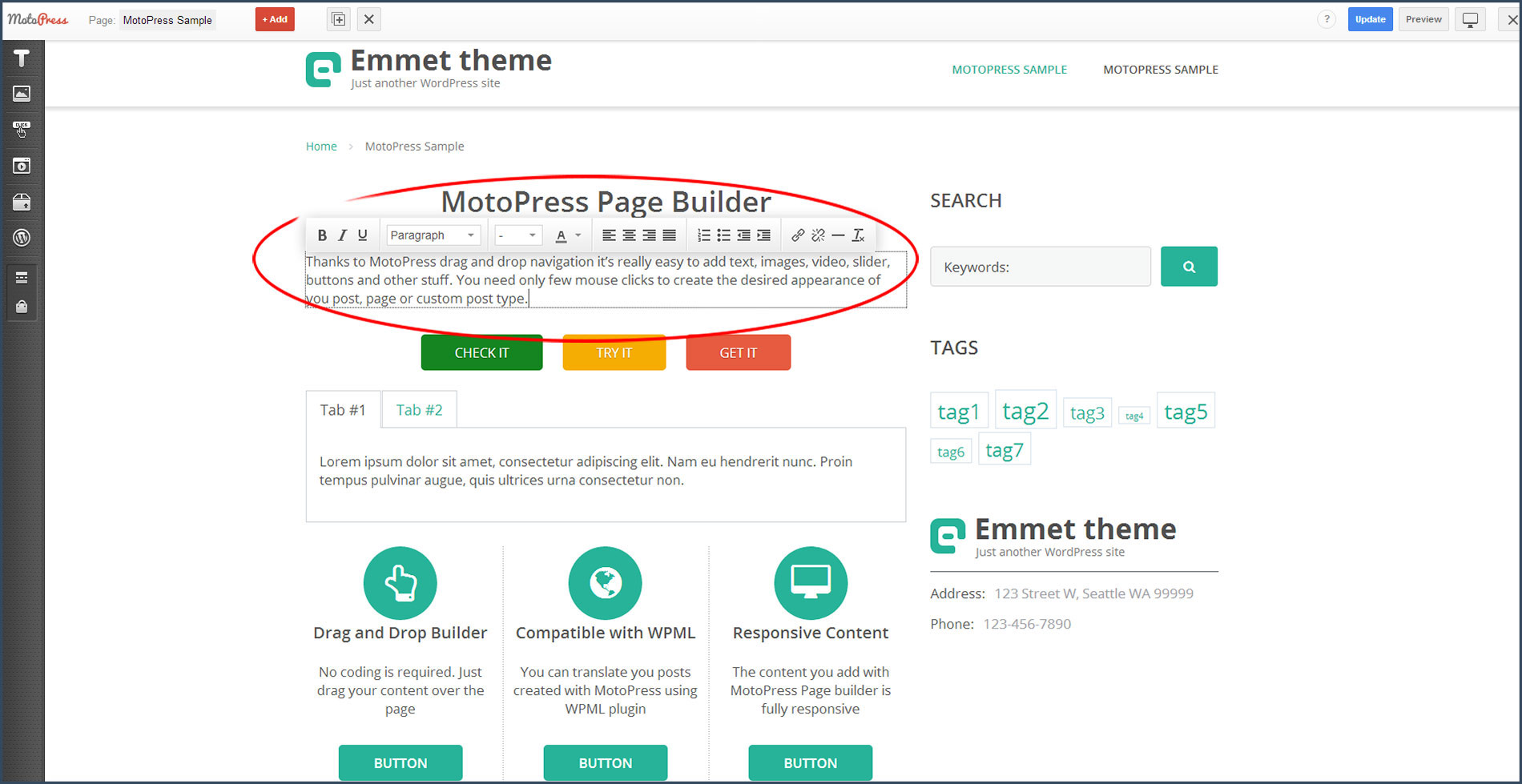Increase the indent
The width and height of the screenshot is (1522, 784).
pyautogui.click(x=763, y=235)
